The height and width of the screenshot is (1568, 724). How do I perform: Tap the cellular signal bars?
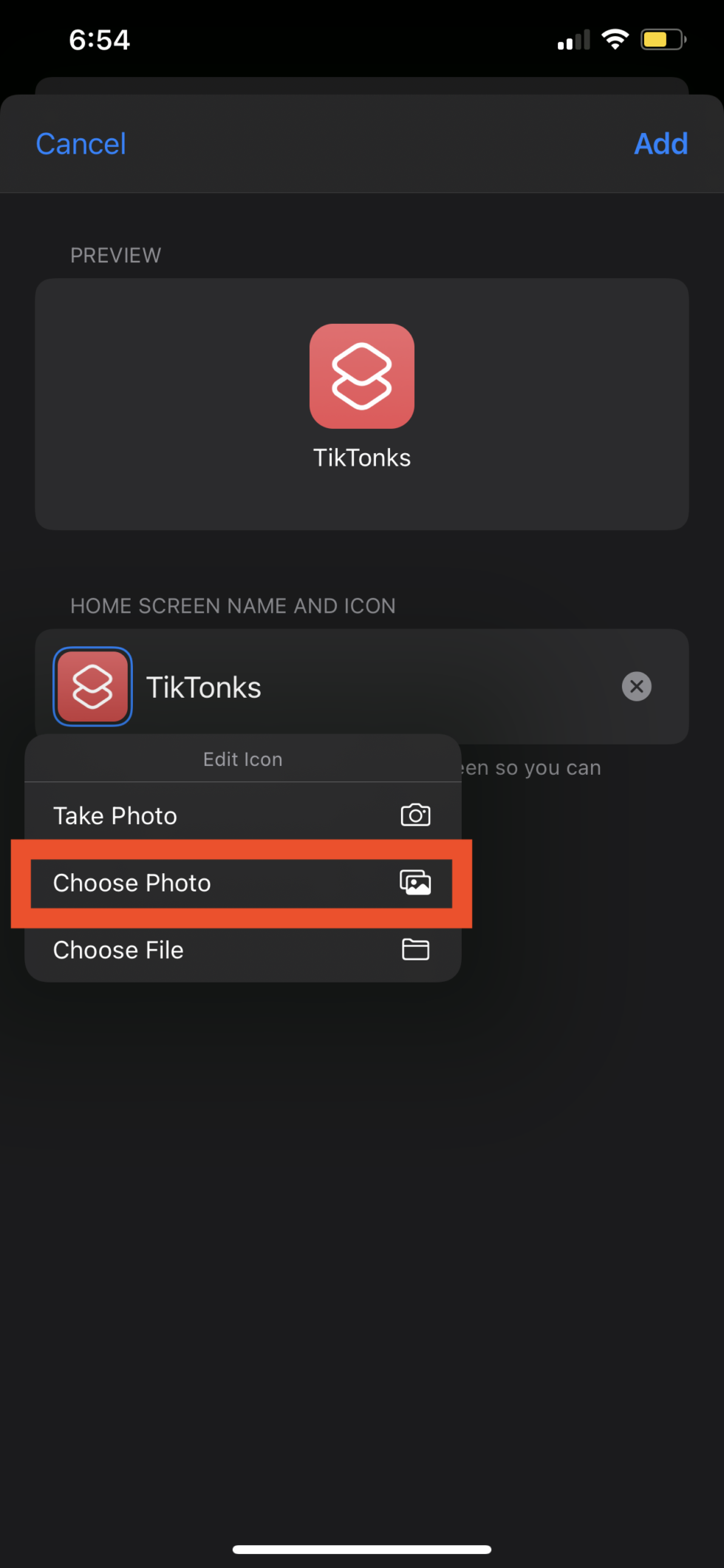(574, 40)
